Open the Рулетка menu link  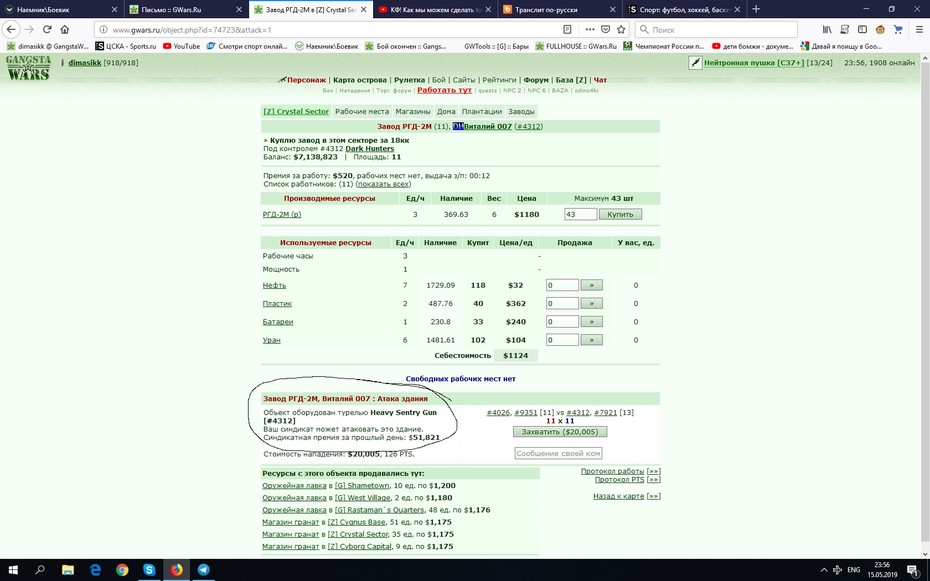[x=409, y=79]
